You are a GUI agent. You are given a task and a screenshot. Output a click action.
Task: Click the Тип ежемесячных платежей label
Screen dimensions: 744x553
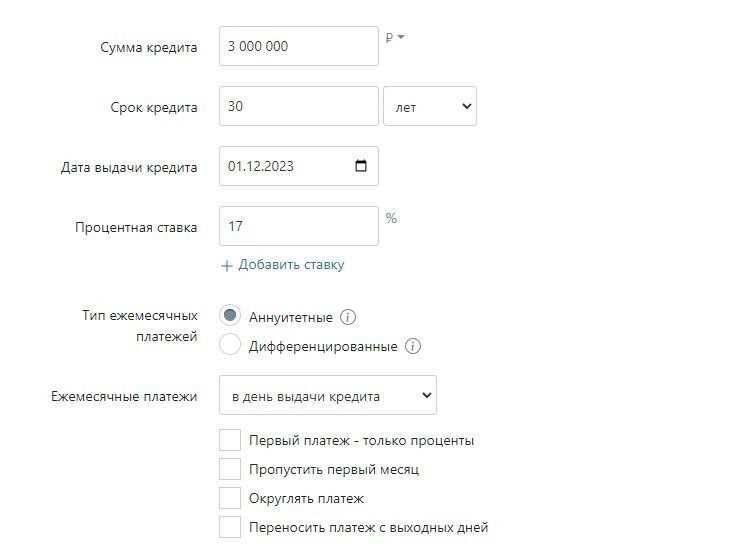pyautogui.click(x=140, y=326)
